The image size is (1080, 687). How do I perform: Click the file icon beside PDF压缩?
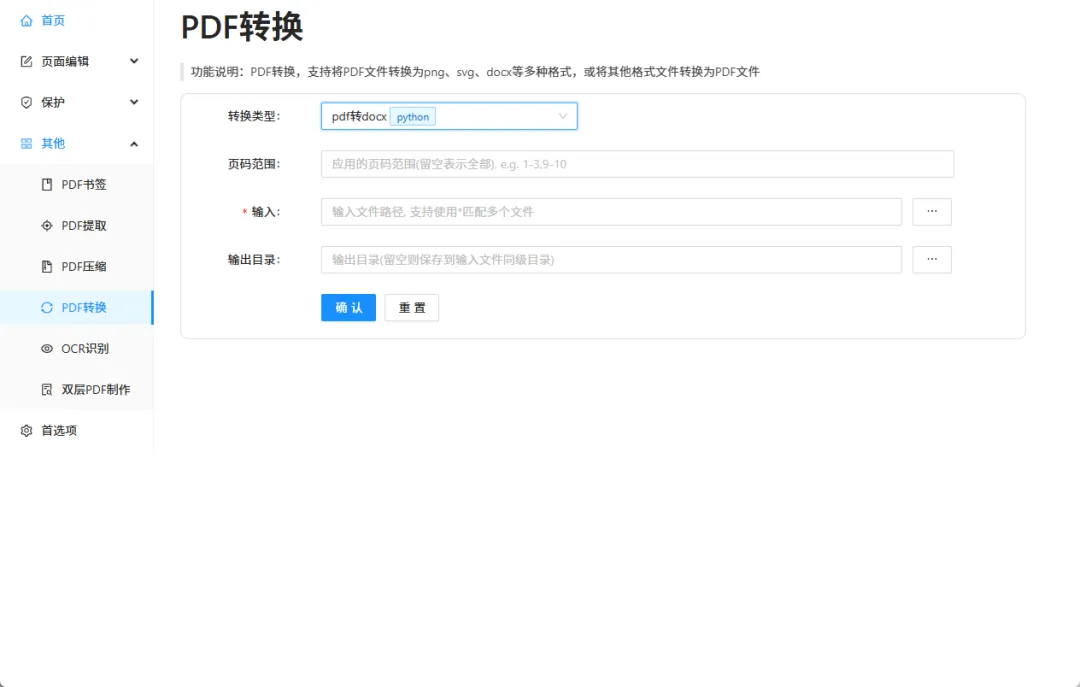point(47,267)
